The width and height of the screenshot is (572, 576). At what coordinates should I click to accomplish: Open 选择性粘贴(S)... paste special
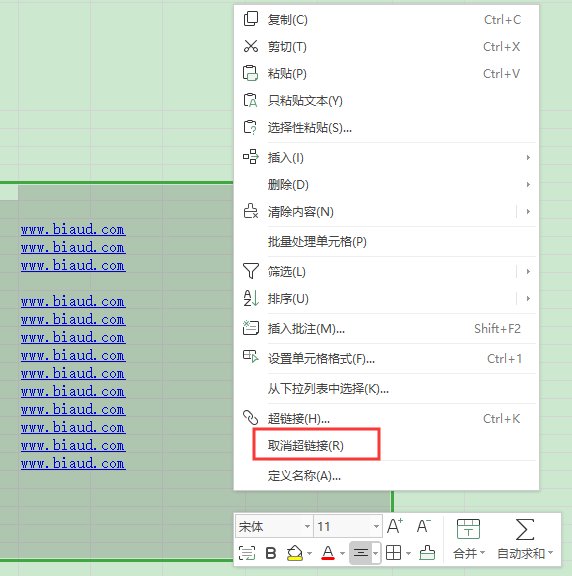[386, 127]
